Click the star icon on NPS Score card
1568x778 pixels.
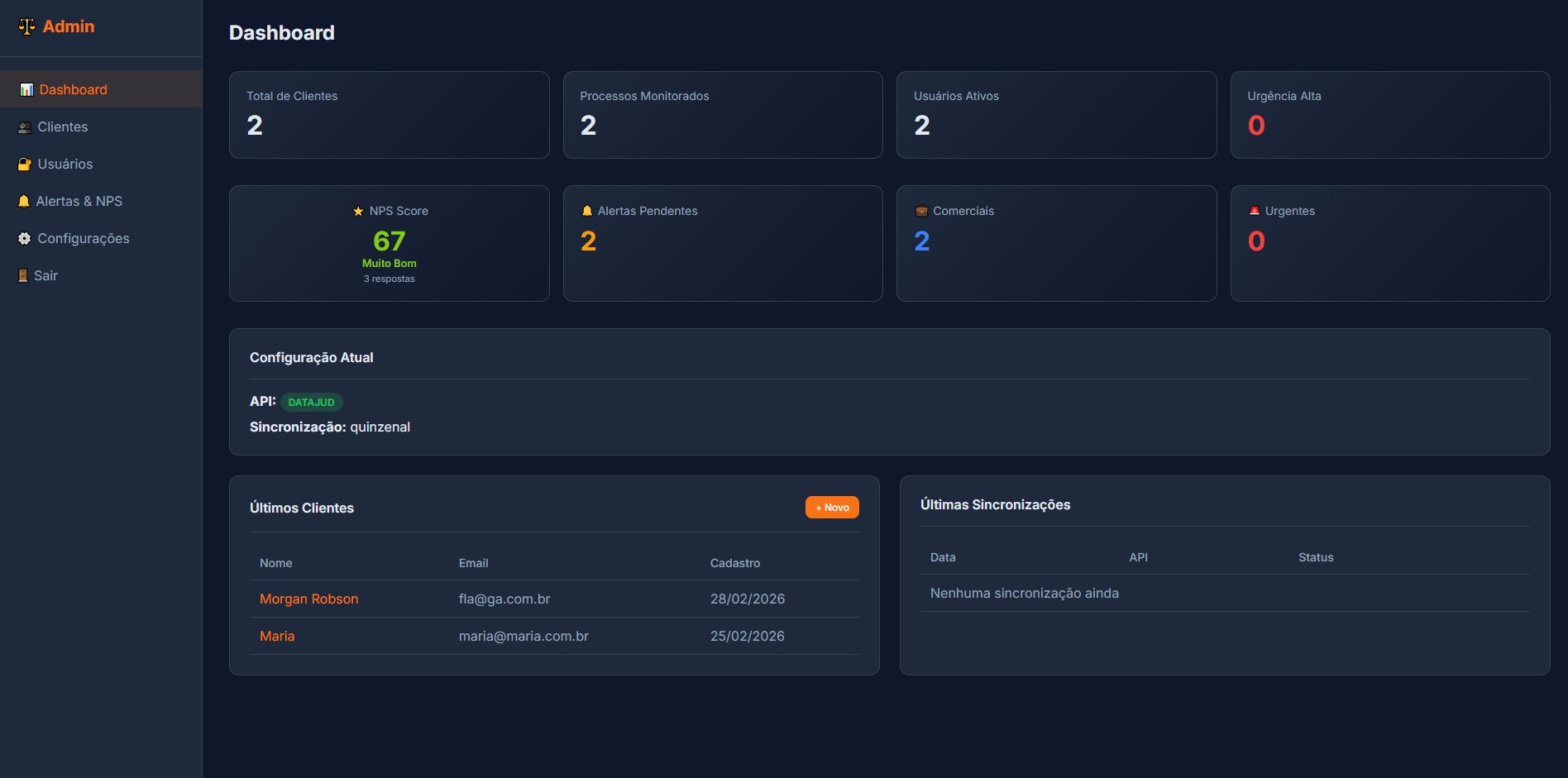click(358, 211)
